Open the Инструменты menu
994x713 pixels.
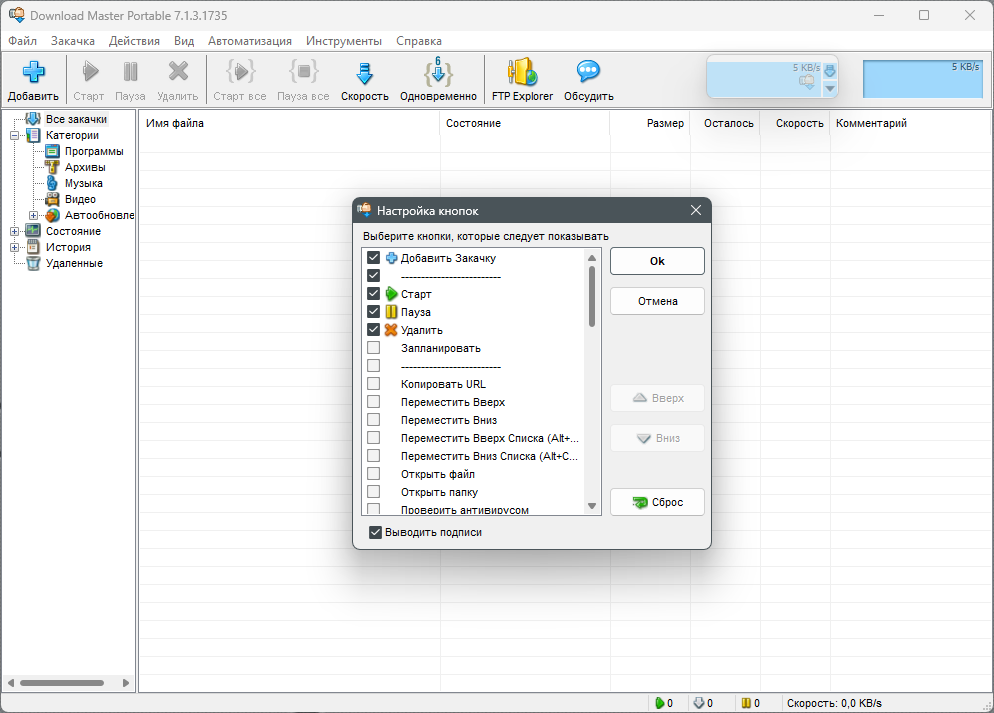(344, 41)
